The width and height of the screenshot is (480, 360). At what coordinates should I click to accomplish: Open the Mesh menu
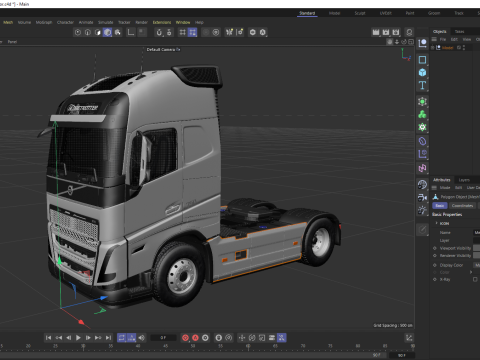pyautogui.click(x=8, y=22)
